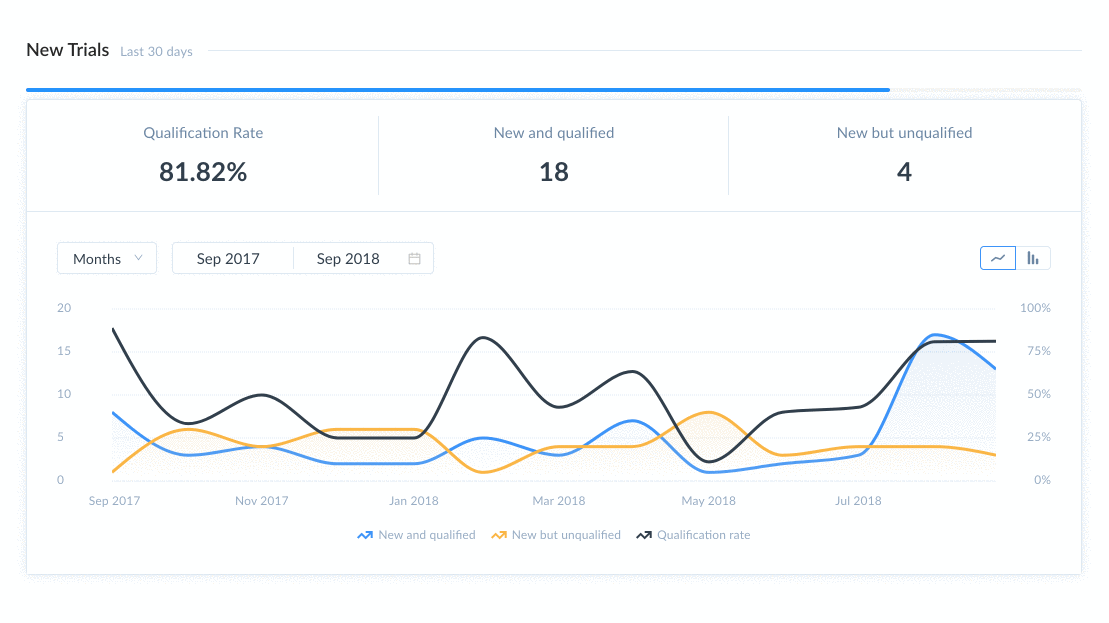The width and height of the screenshot is (1109, 623).
Task: Click the 75% right axis label
Action: click(x=1039, y=351)
